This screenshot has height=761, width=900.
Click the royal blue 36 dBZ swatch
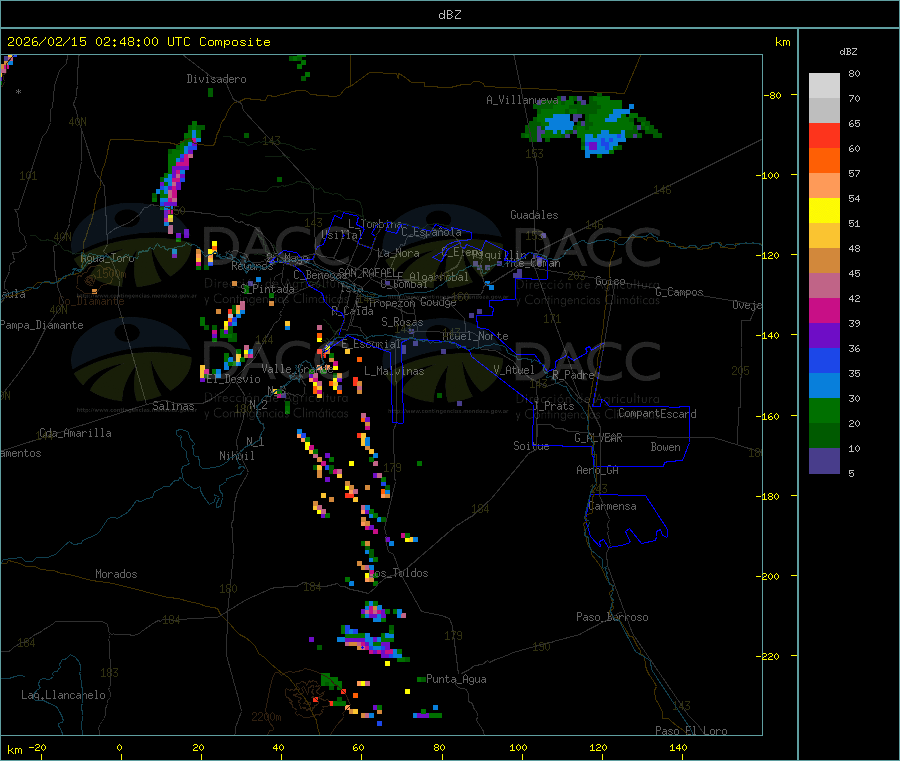tap(824, 360)
